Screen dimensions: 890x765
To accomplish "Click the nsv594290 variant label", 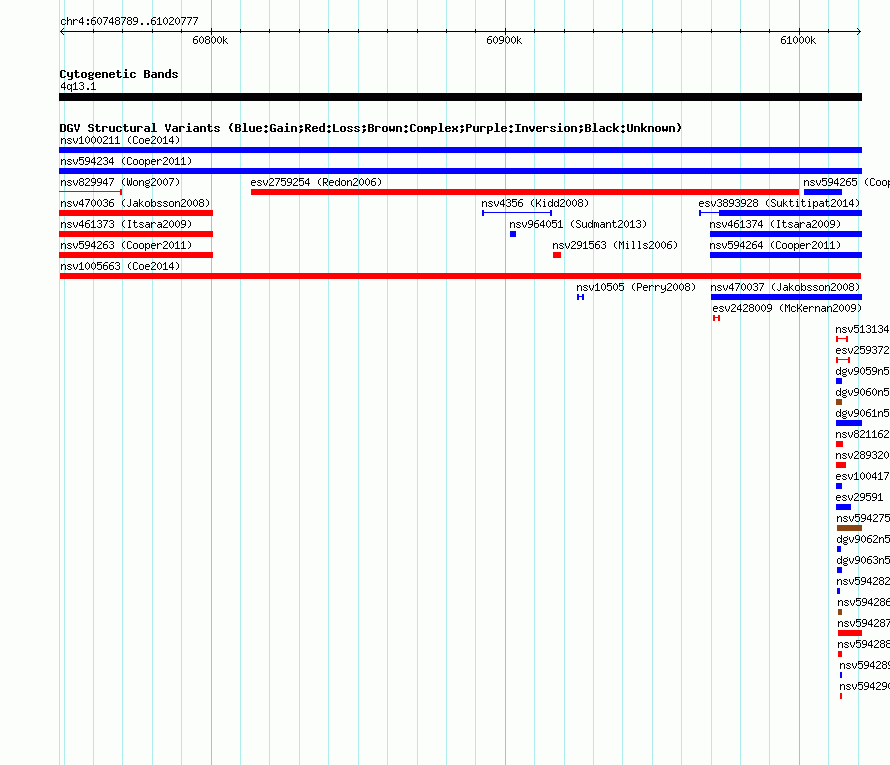I will [x=864, y=686].
